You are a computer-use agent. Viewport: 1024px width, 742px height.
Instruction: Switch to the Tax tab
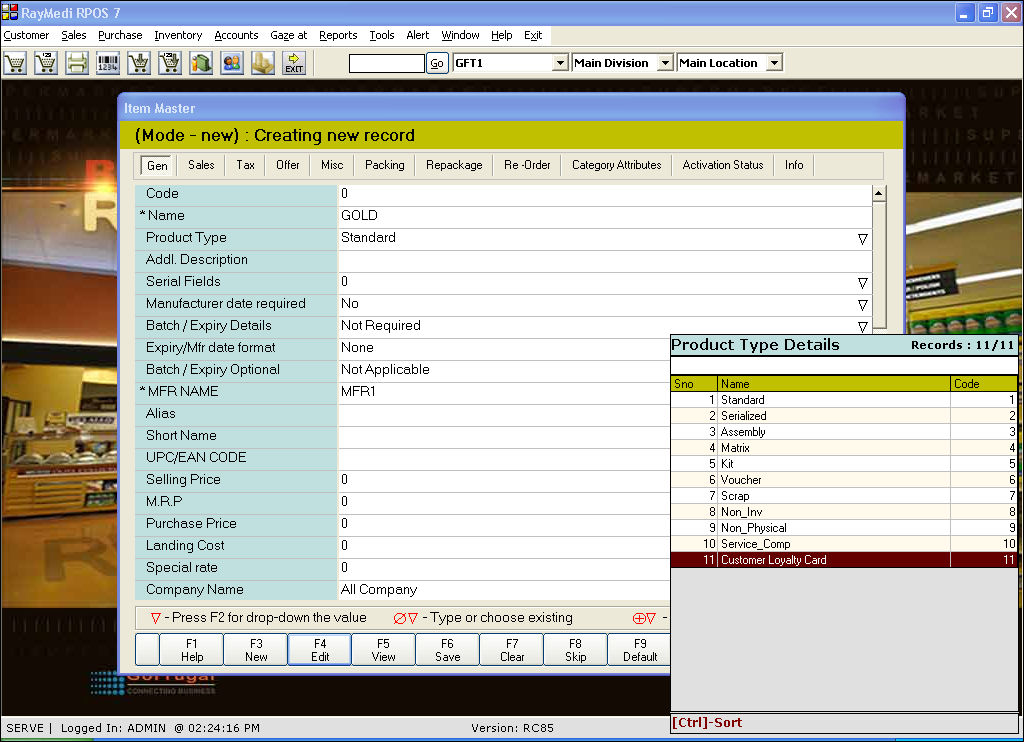pyautogui.click(x=245, y=165)
